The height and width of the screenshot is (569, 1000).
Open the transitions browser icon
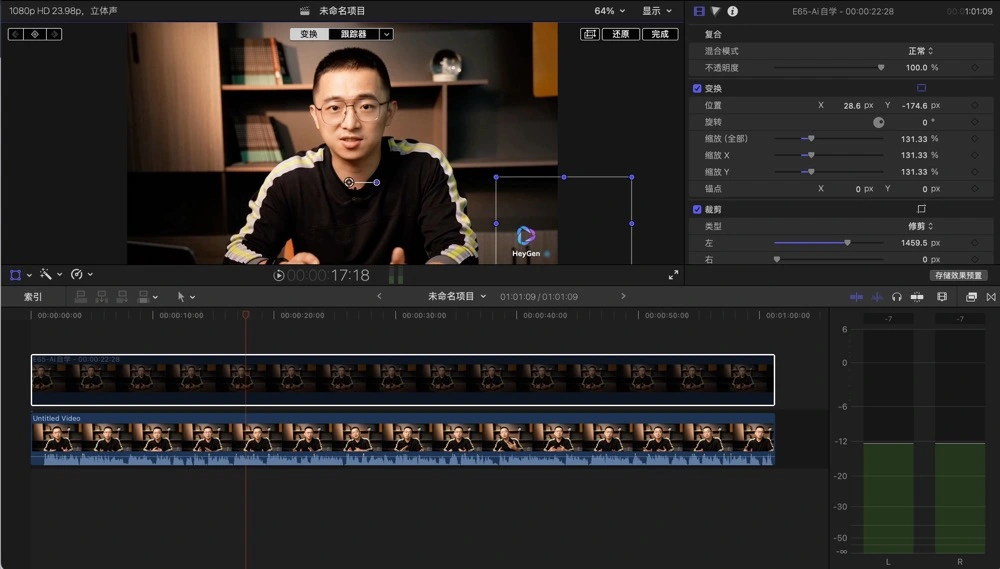[x=991, y=297]
